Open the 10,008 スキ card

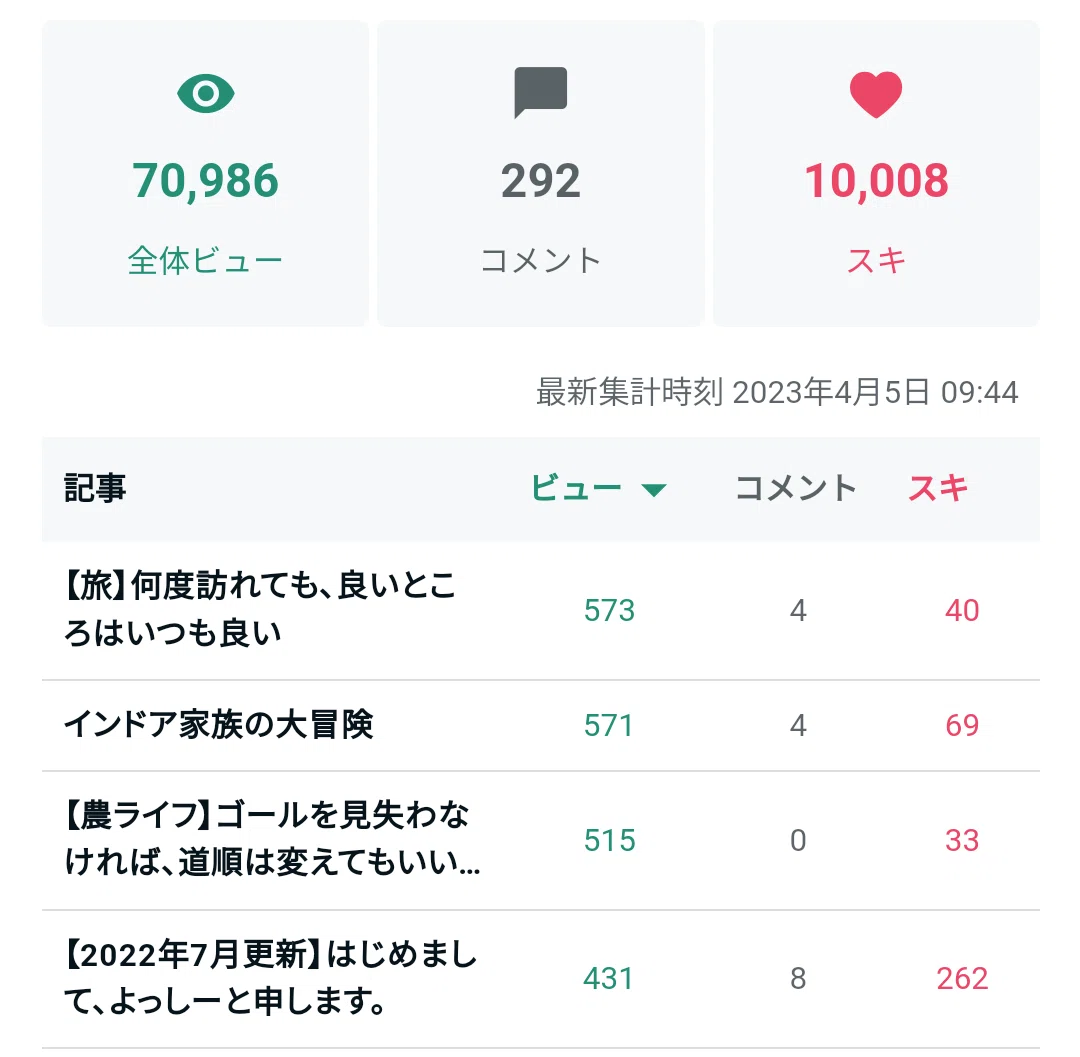(876, 173)
